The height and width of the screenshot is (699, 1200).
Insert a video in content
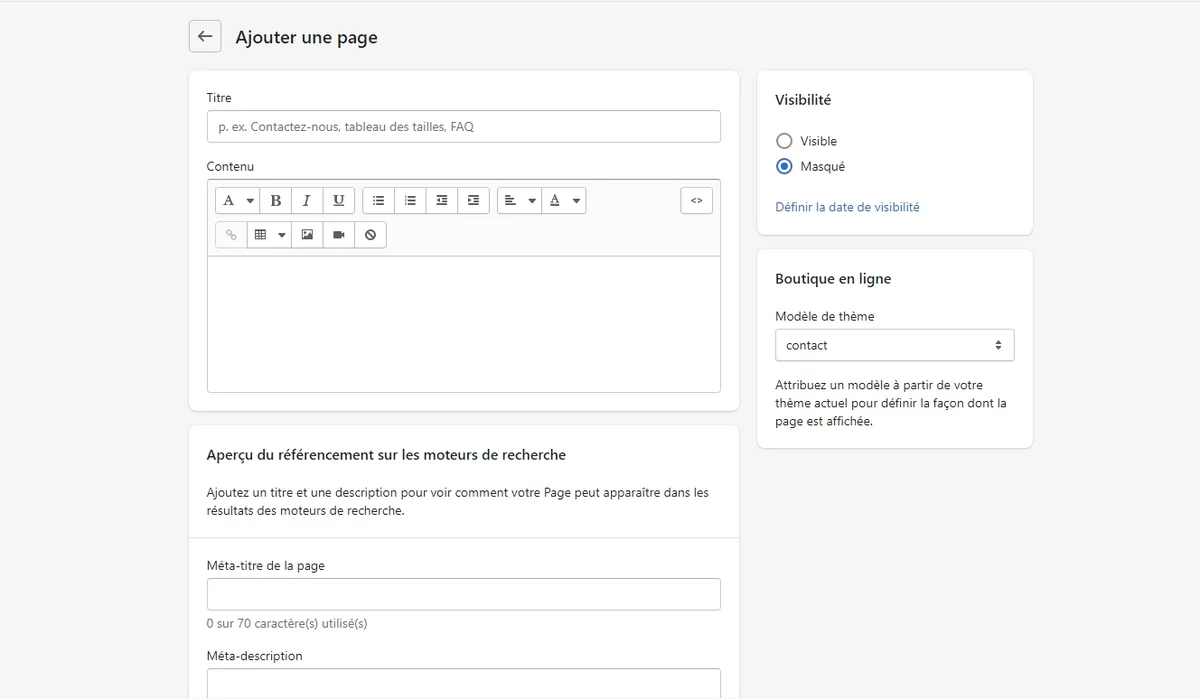pyautogui.click(x=339, y=234)
